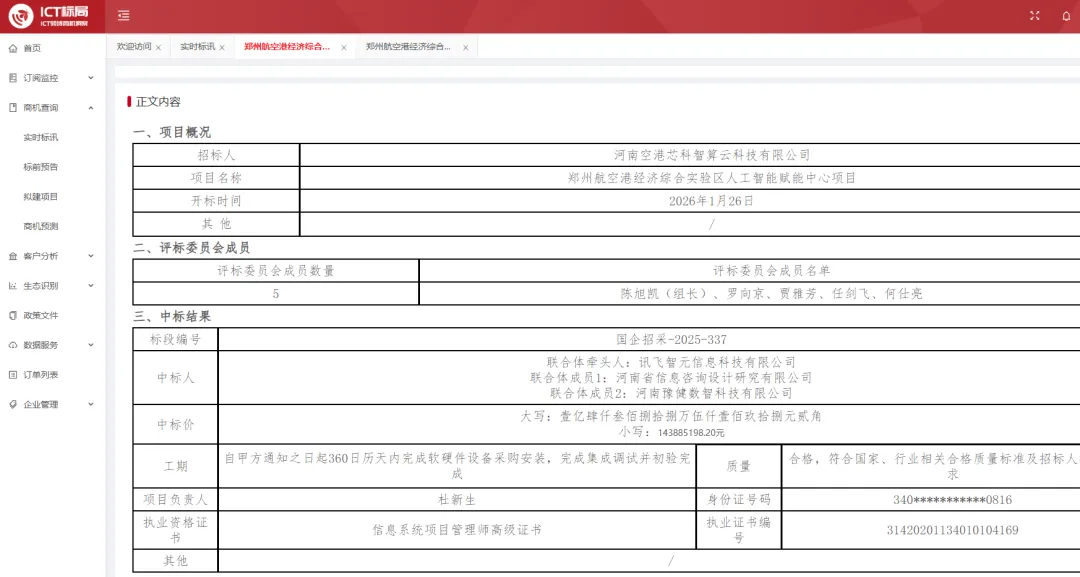Viewport: 1080px width, 577px height.
Task: Click the date 2026年1月26日
Action: coord(712,201)
